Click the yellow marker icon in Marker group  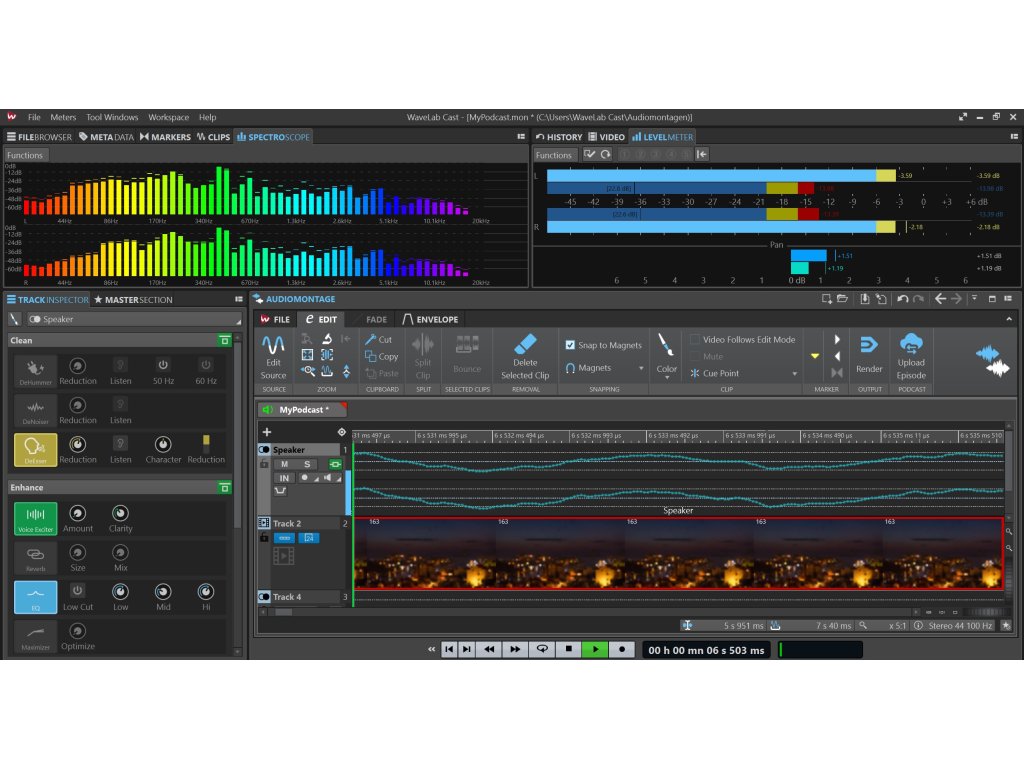pyautogui.click(x=814, y=356)
